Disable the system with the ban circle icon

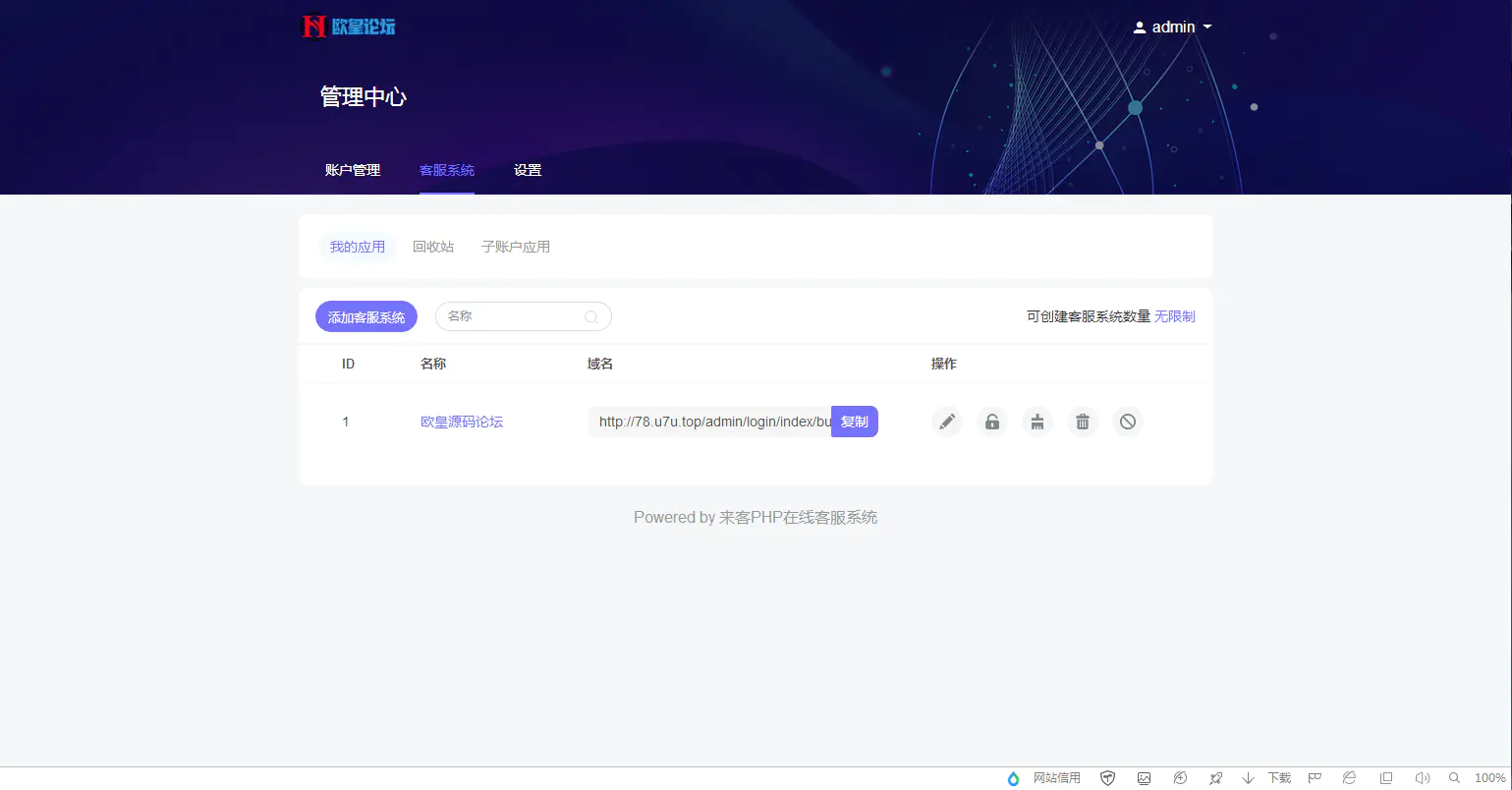point(1127,422)
